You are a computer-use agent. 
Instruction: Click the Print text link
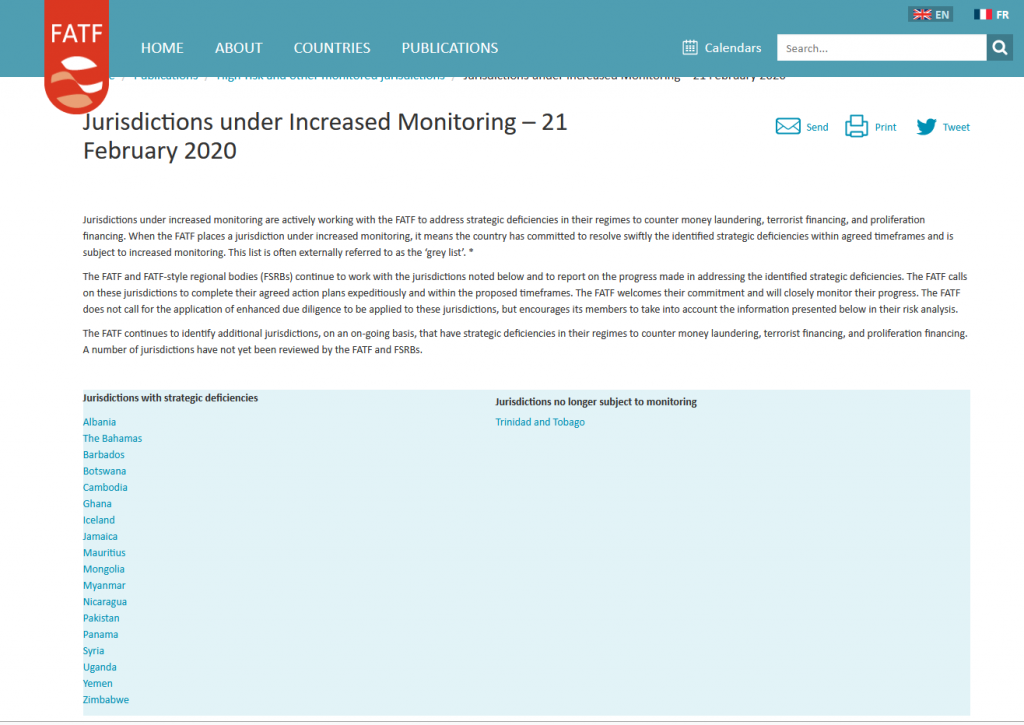886,127
